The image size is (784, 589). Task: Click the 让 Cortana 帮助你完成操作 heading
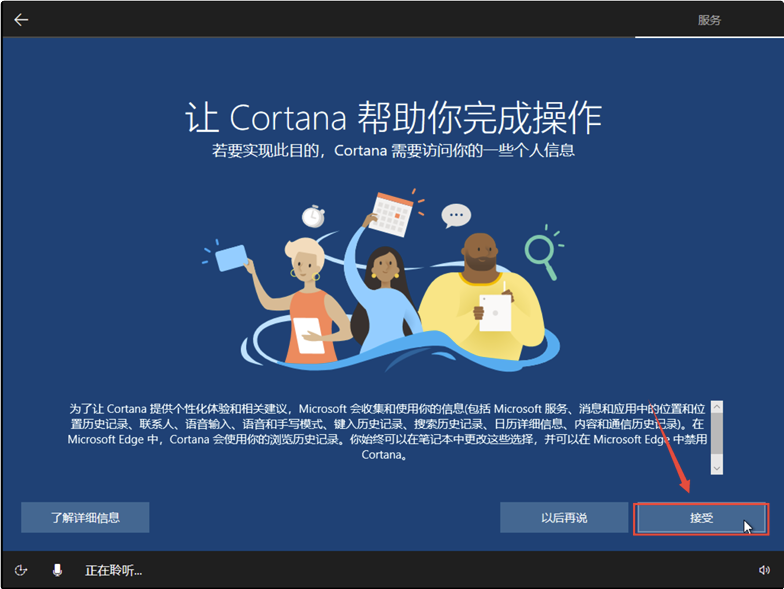(393, 118)
